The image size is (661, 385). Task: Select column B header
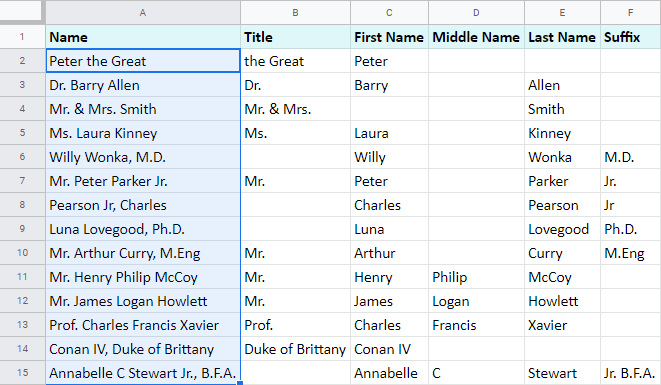[x=296, y=12]
